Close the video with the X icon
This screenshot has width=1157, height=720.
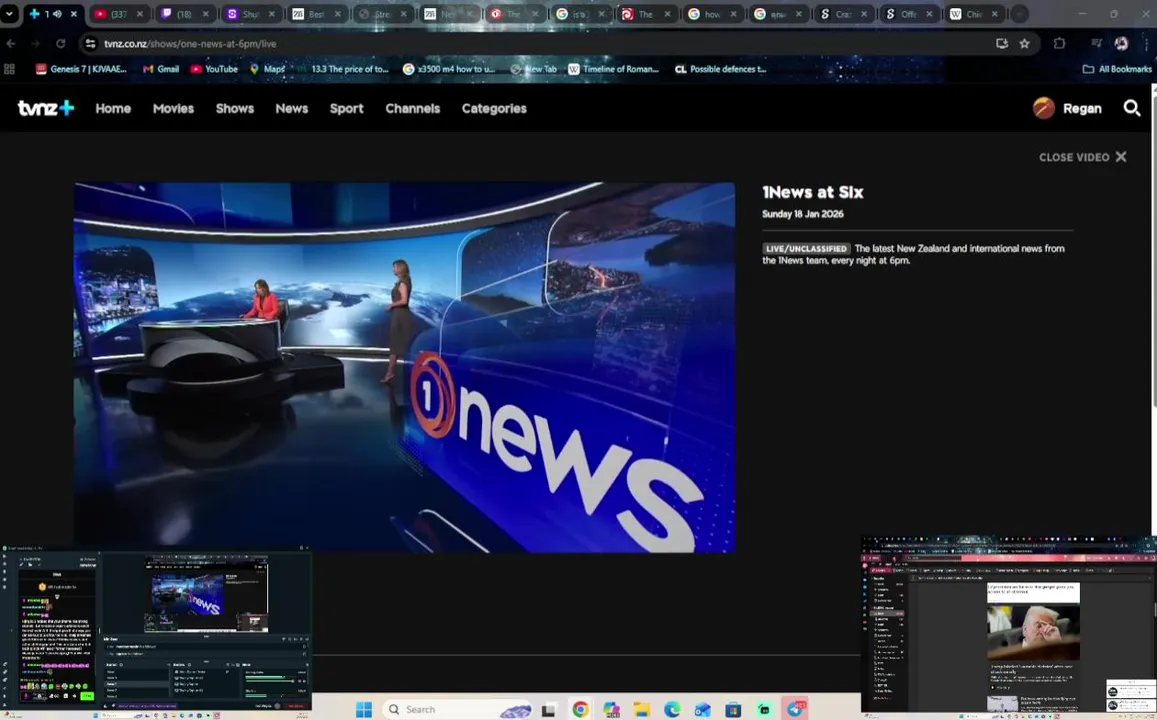tap(1121, 157)
